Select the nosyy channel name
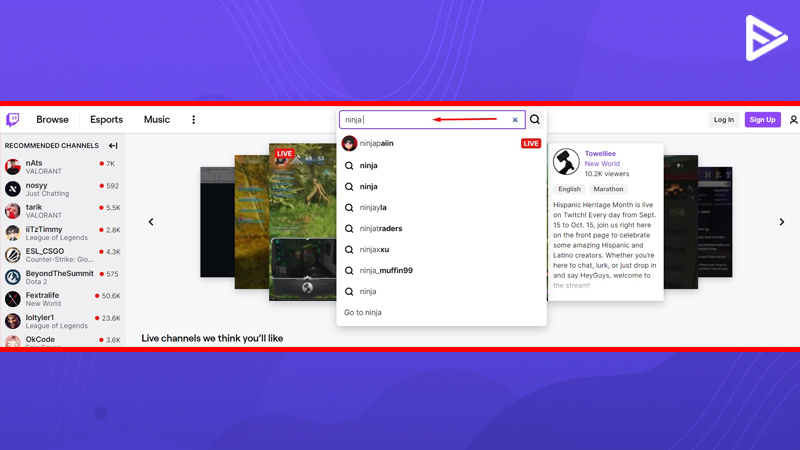This screenshot has width=800, height=450. pyautogui.click(x=36, y=185)
